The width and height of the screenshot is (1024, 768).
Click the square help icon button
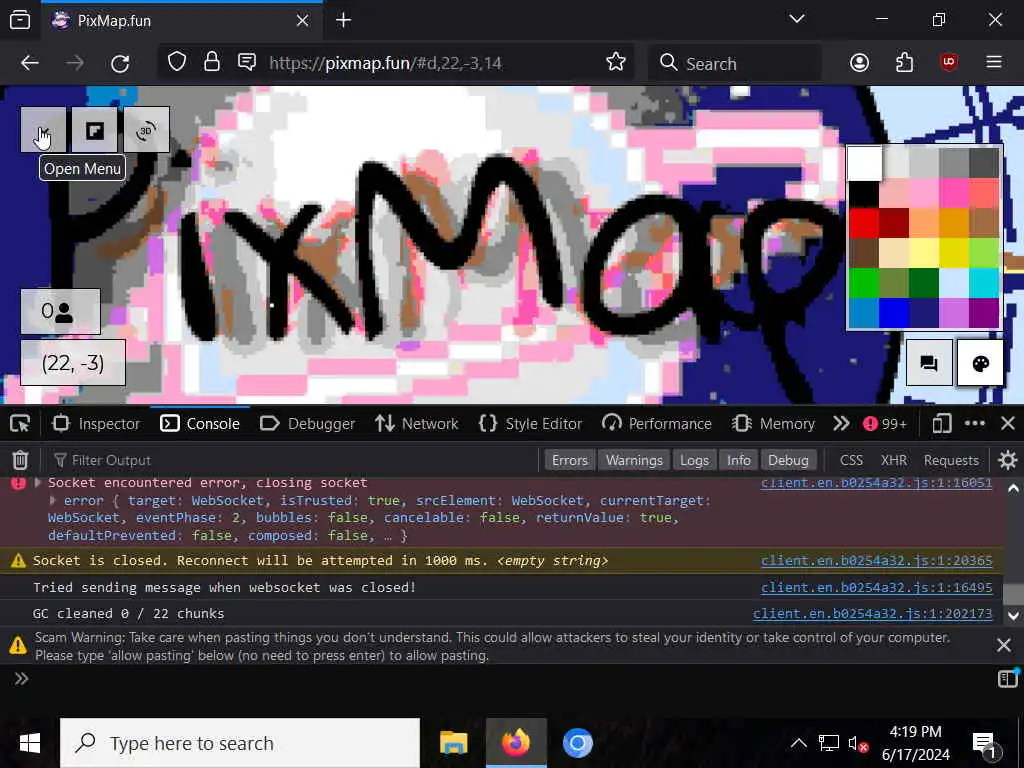click(95, 130)
